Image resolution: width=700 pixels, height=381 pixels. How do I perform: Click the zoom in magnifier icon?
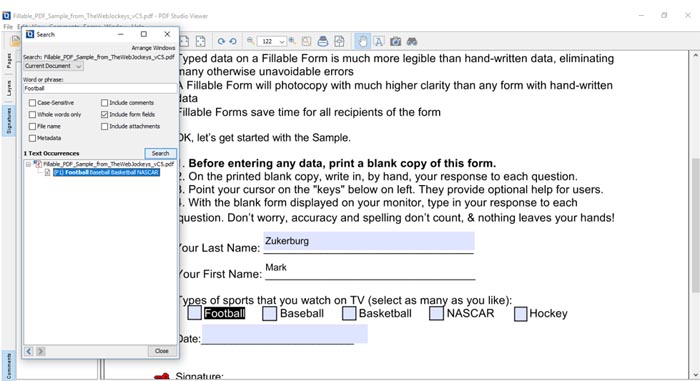coord(292,41)
